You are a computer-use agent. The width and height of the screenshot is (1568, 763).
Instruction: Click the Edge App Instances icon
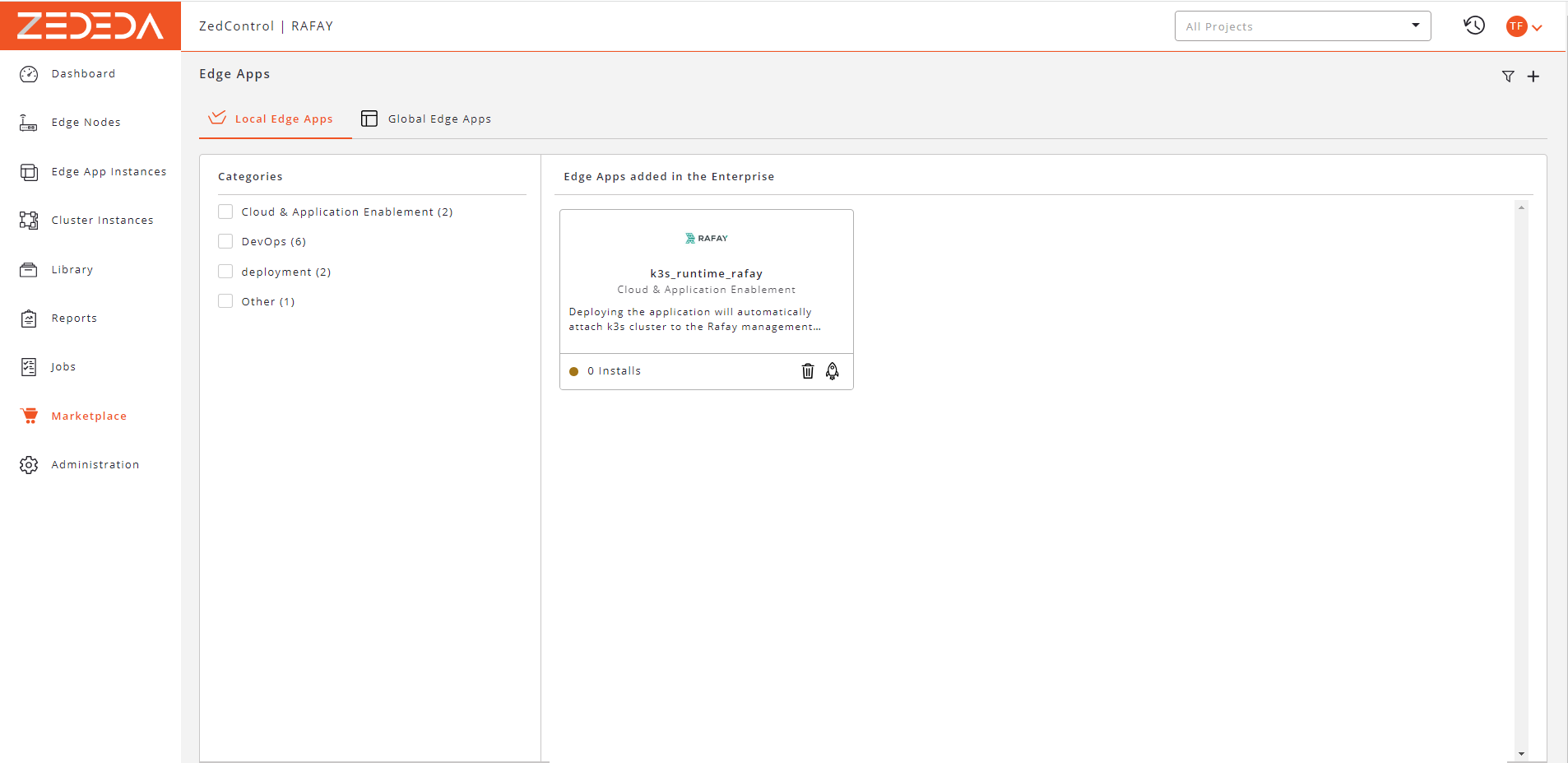[x=29, y=172]
